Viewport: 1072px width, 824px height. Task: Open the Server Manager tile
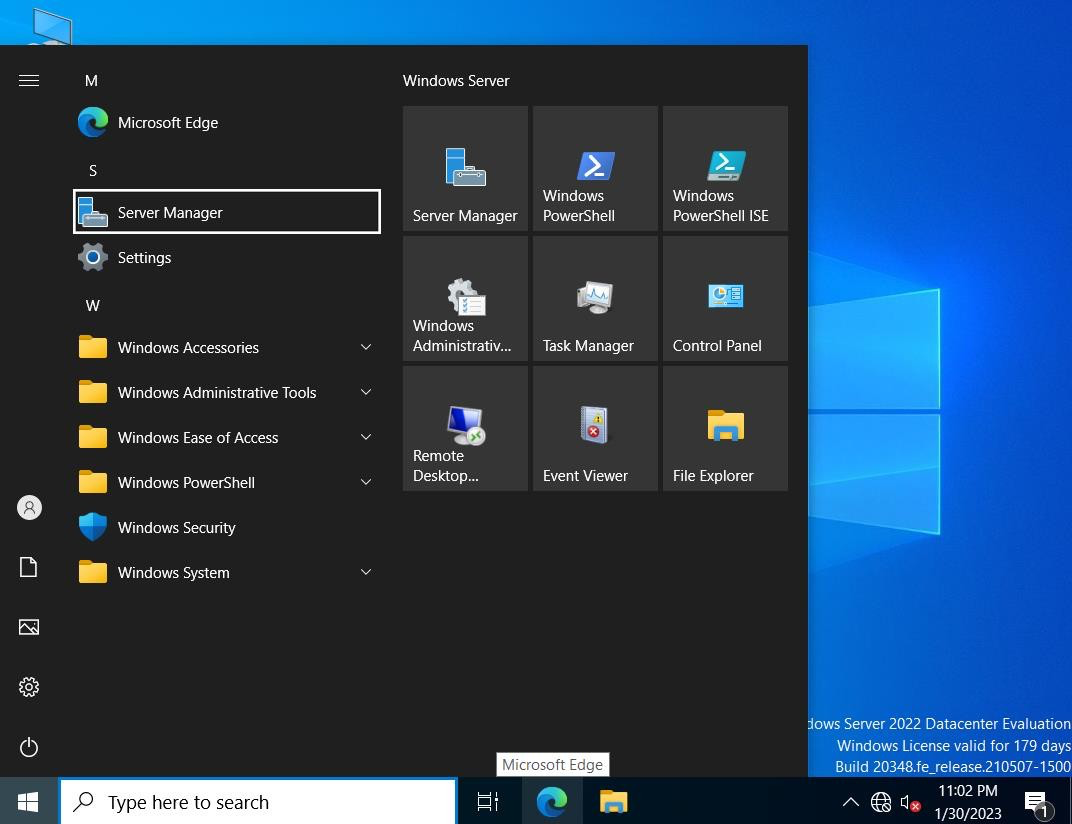(x=465, y=168)
